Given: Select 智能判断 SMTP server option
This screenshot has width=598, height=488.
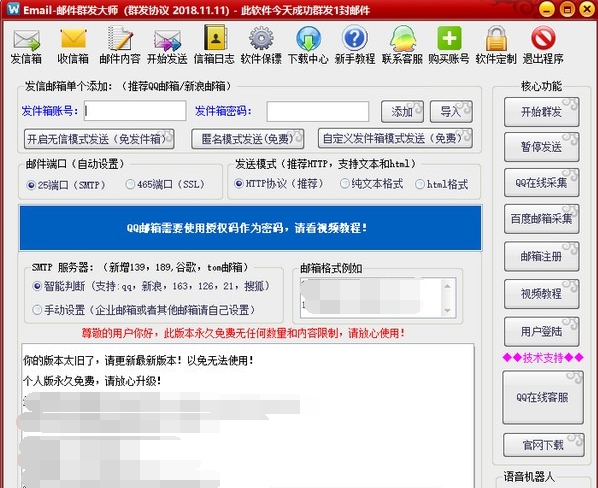Looking at the screenshot, I should [x=151, y=286].
